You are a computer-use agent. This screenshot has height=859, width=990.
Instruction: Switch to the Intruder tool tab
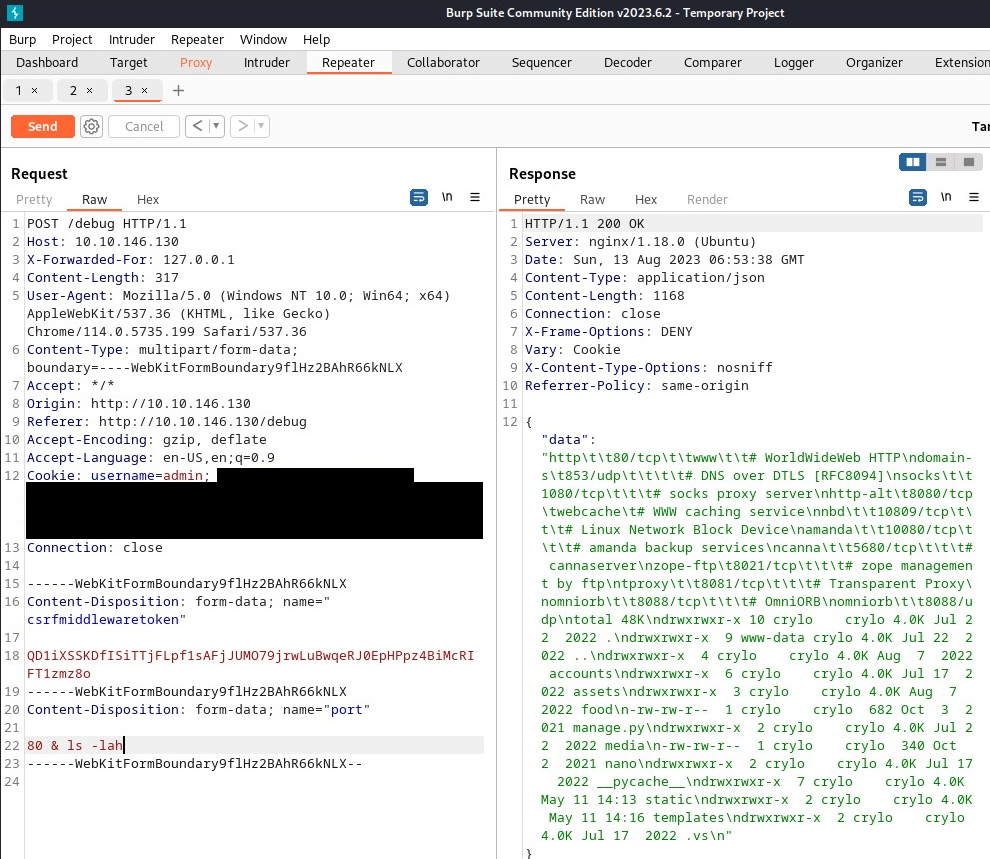[266, 62]
